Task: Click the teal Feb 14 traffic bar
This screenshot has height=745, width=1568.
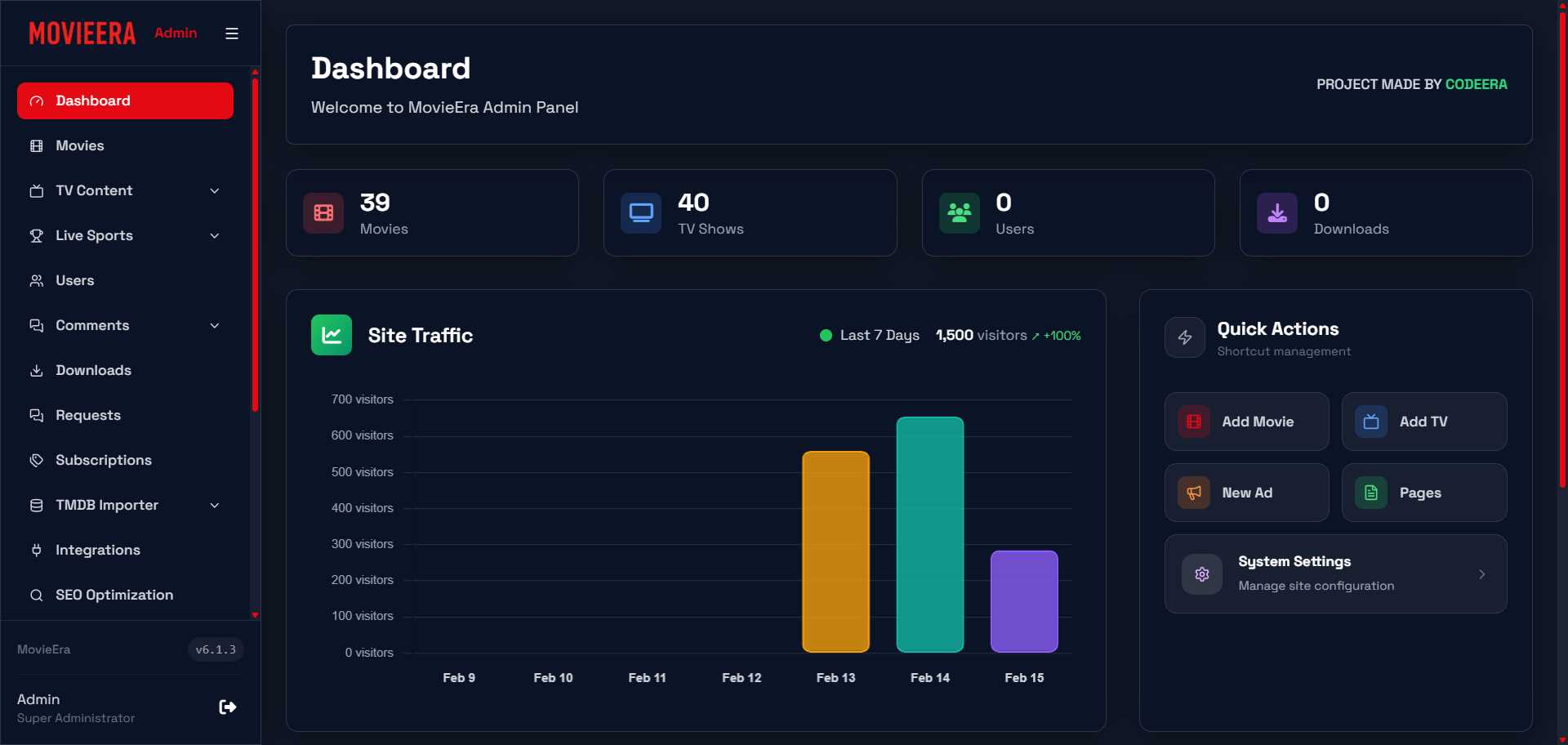Action: coord(930,535)
